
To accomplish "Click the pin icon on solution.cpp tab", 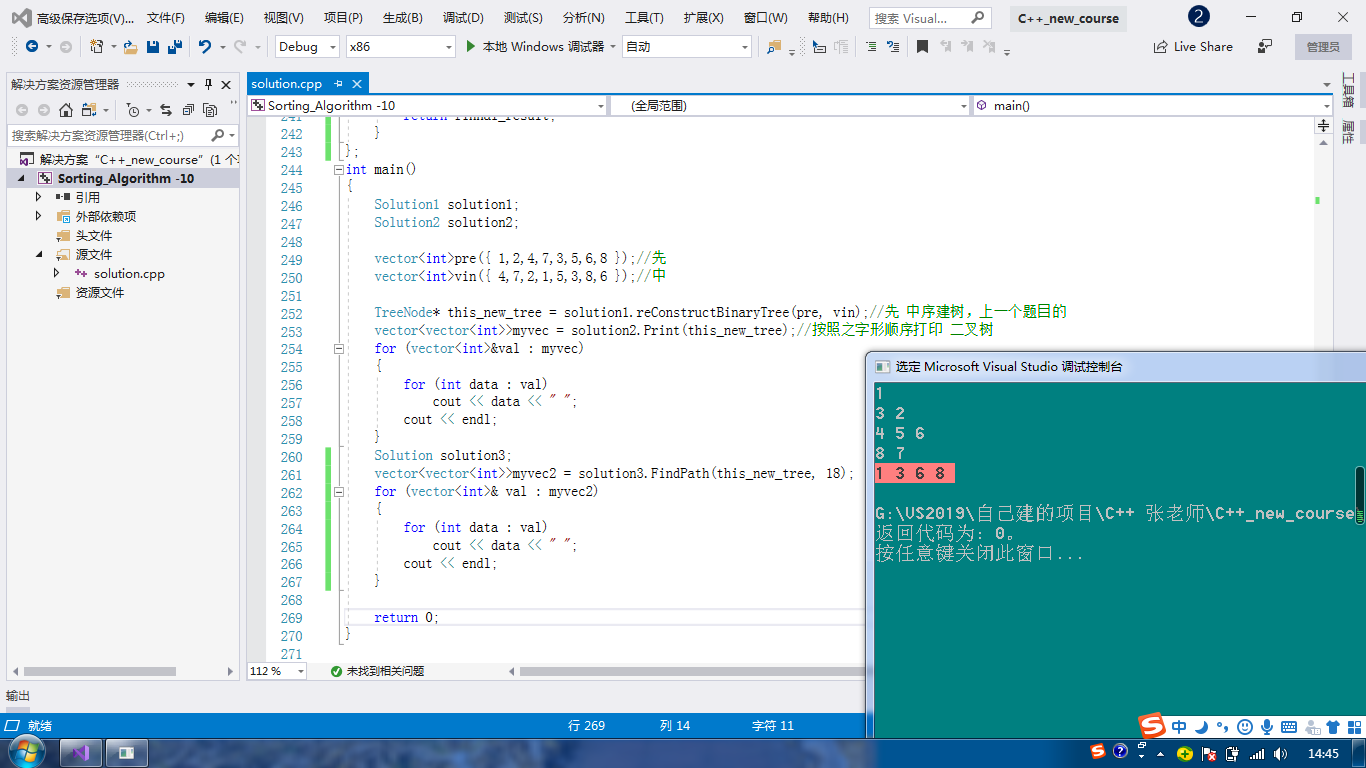I will tap(339, 84).
